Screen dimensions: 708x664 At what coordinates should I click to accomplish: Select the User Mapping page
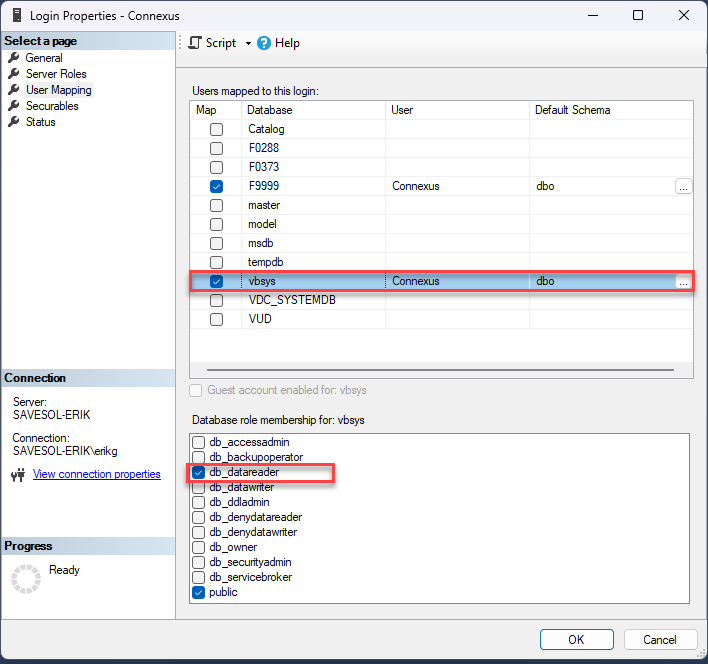click(x=58, y=90)
